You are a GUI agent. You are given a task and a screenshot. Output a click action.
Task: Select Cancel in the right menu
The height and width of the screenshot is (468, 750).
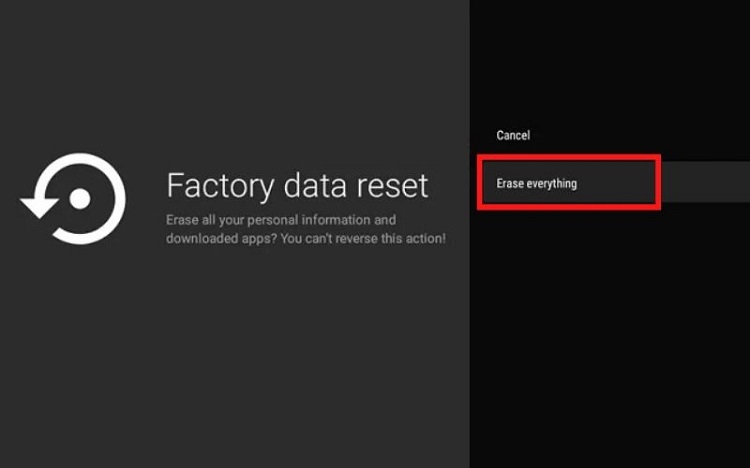tap(513, 135)
